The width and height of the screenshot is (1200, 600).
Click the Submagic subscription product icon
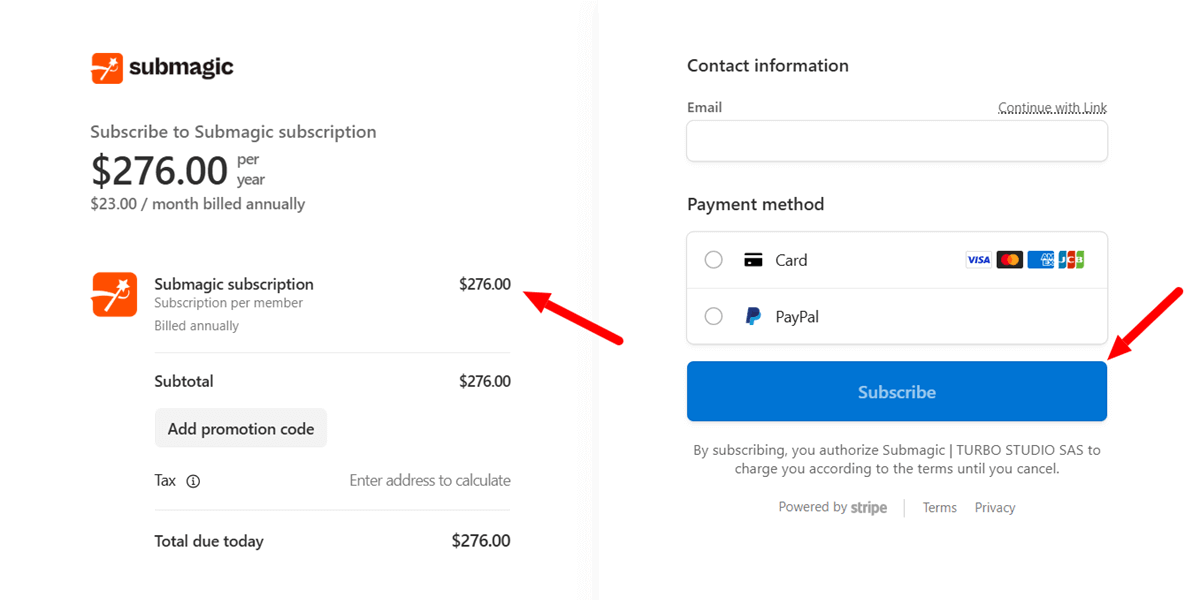pos(114,294)
